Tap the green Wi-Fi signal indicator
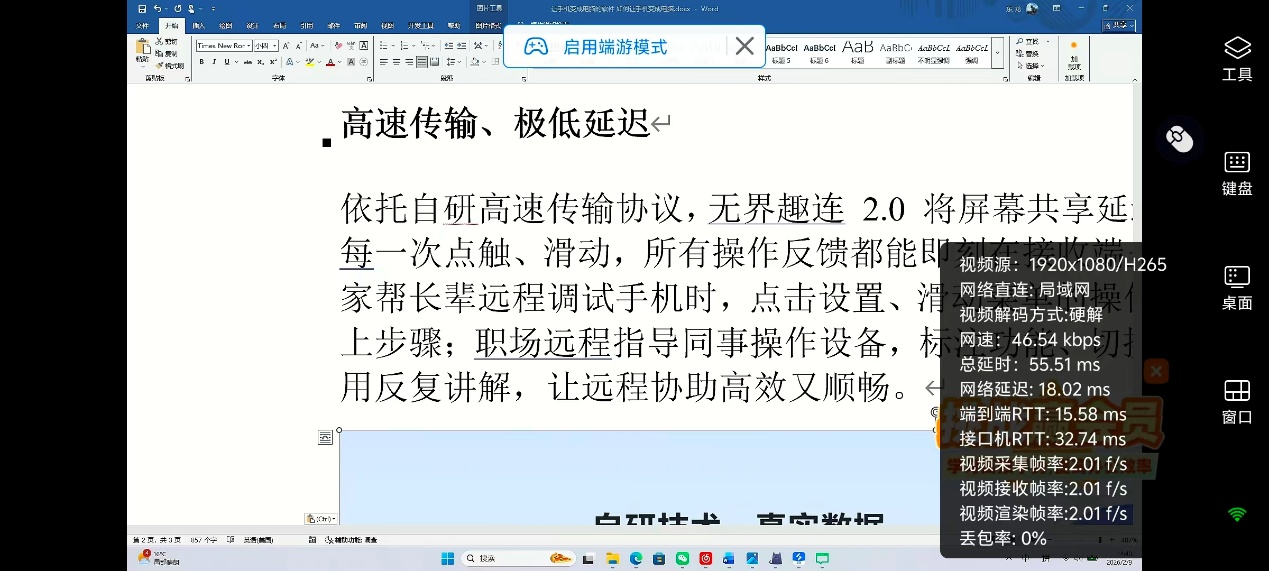1269x571 pixels. (1237, 514)
